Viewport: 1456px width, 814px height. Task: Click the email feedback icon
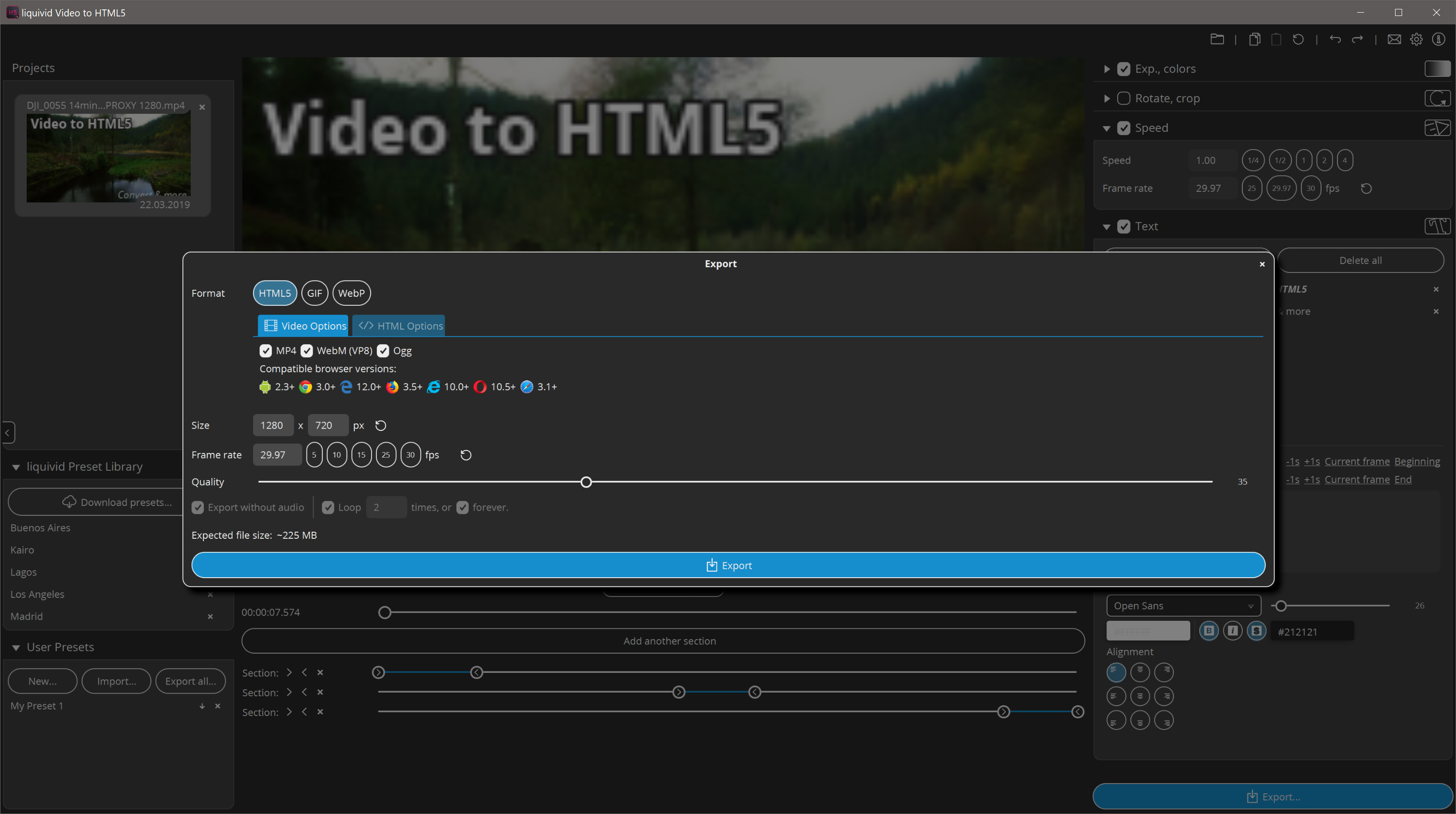point(1395,39)
